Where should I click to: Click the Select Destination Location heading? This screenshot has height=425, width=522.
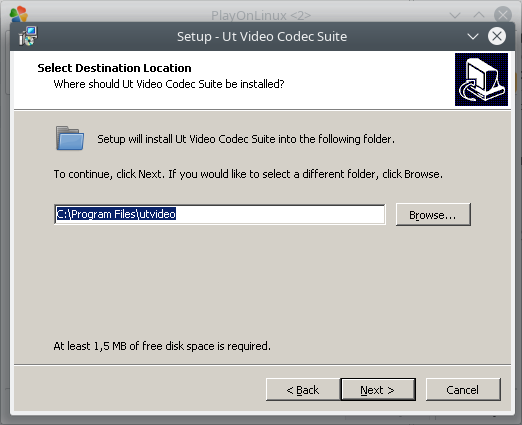click(x=114, y=68)
